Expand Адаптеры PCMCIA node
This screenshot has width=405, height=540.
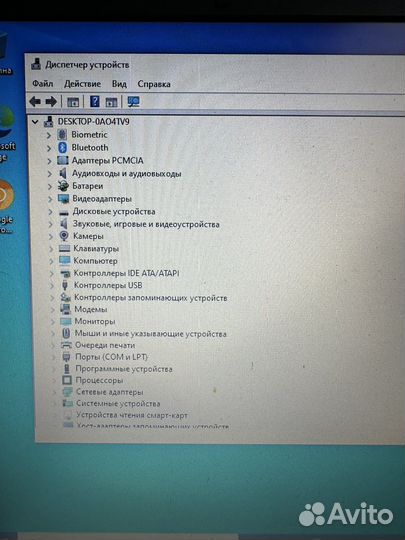[49, 161]
